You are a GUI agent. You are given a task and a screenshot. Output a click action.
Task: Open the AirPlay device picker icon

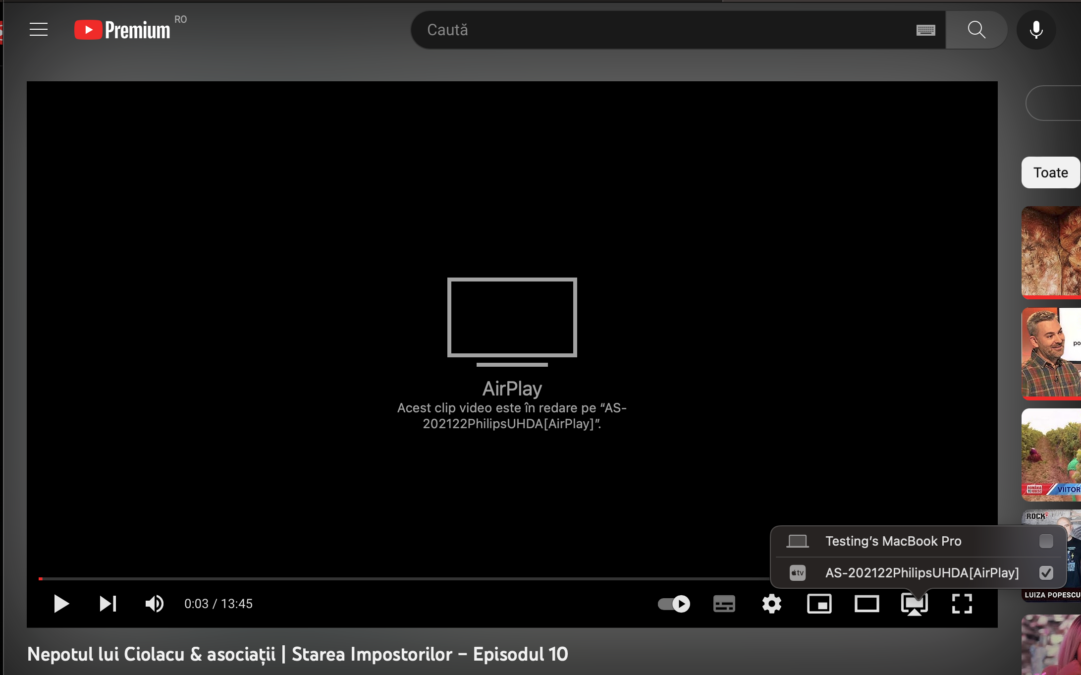pos(913,603)
